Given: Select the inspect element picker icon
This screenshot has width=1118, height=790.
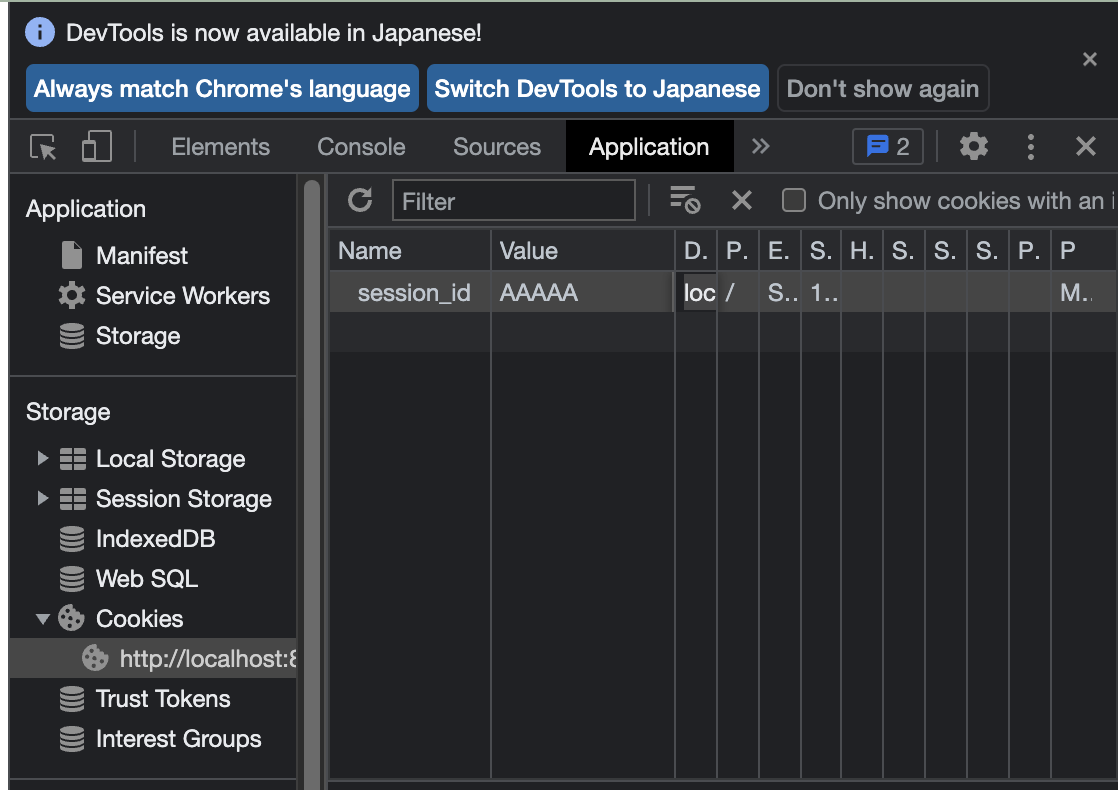Looking at the screenshot, I should click(x=44, y=147).
